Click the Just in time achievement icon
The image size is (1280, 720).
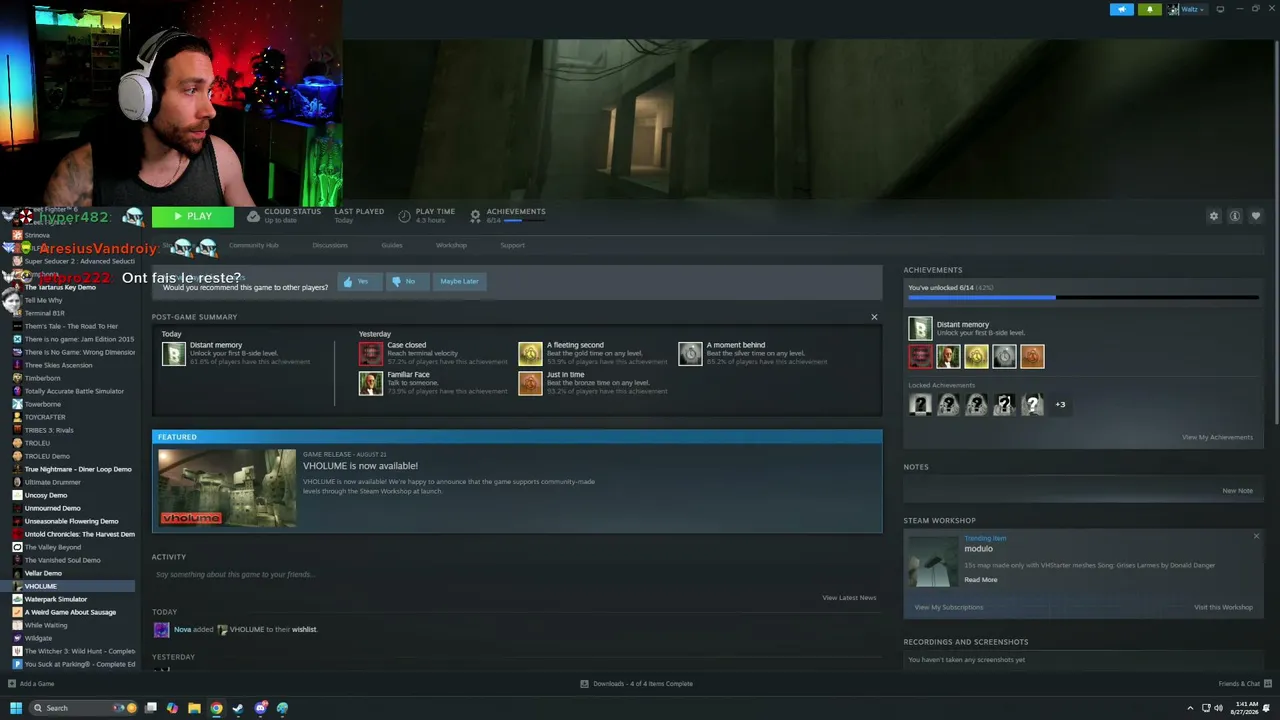(x=530, y=383)
